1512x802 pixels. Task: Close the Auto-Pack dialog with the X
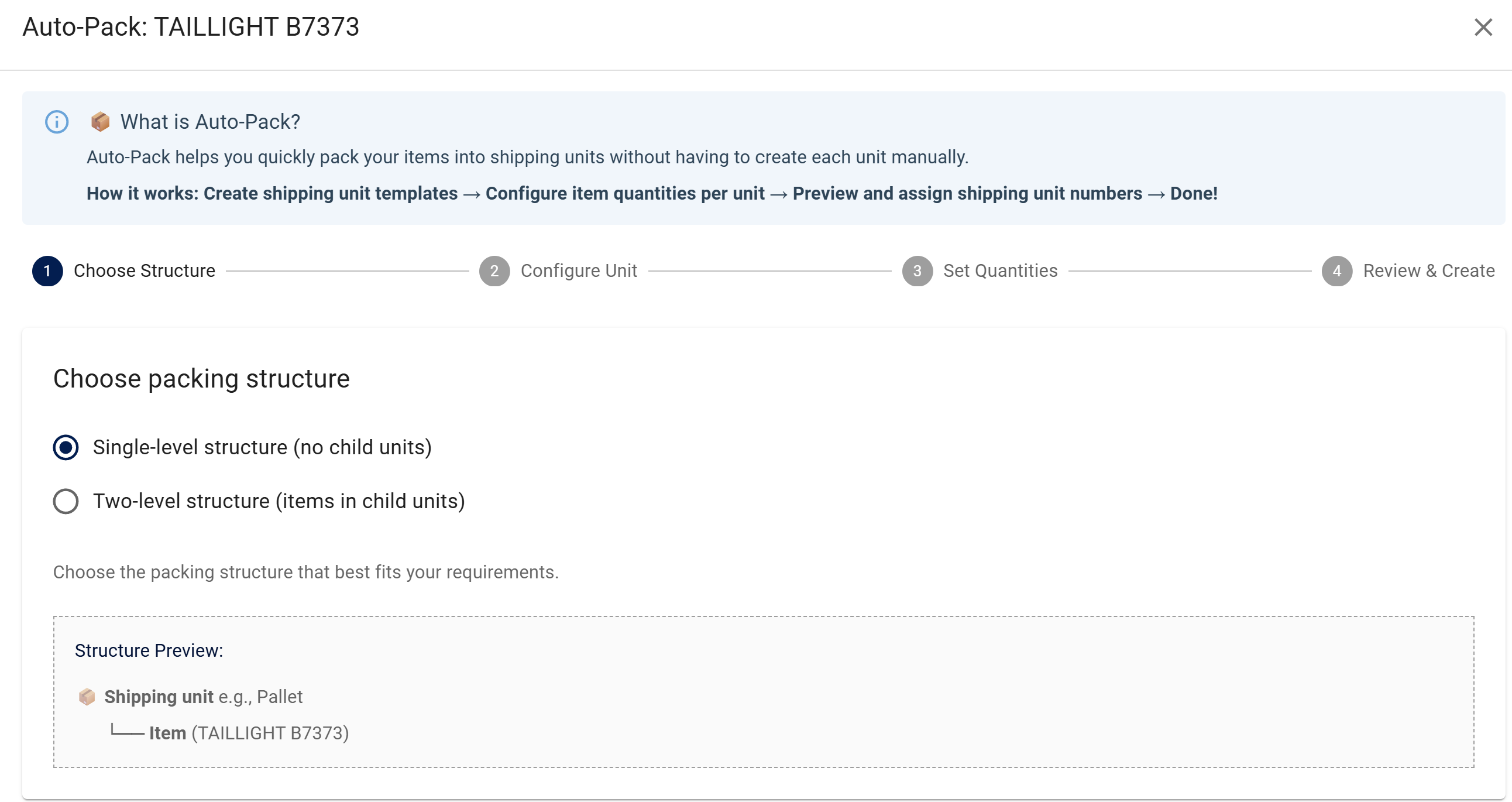tap(1483, 27)
